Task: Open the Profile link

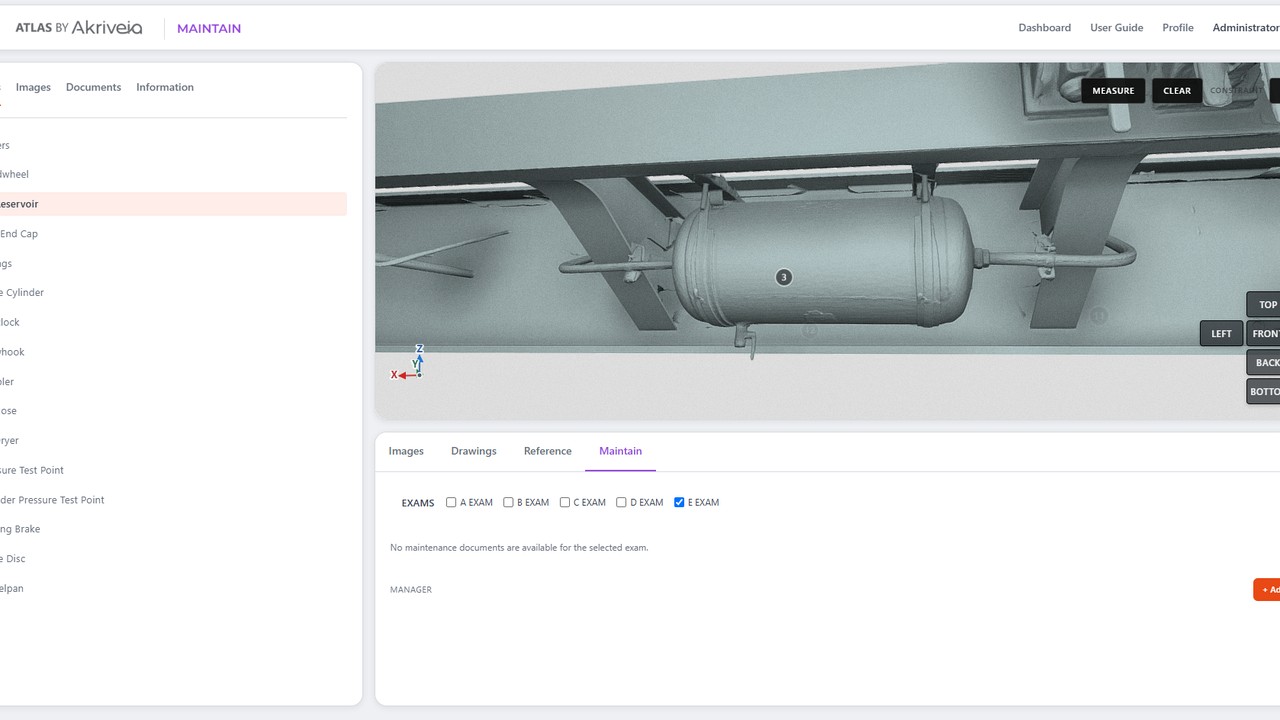Action: pos(1178,28)
